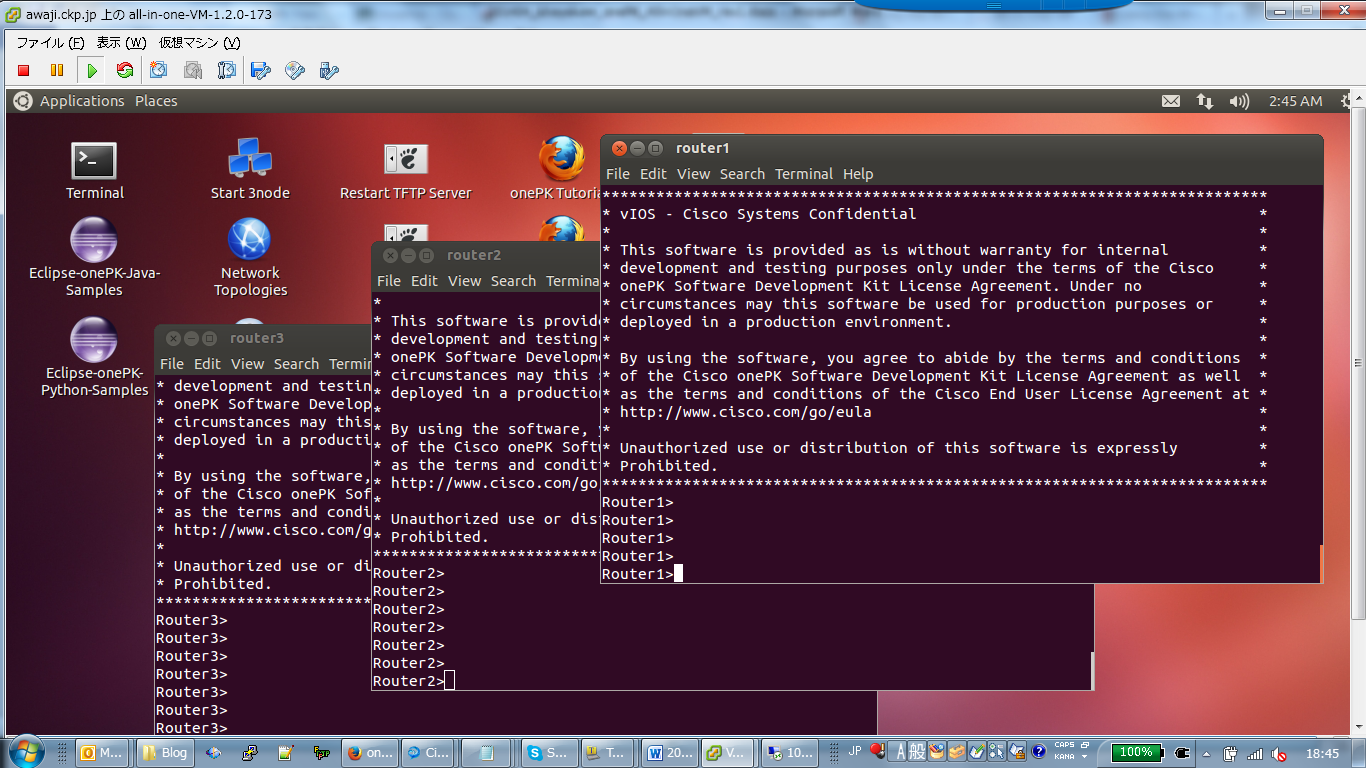This screenshot has width=1366, height=768.
Task: Click the USB device connect icon
Action: coord(329,70)
